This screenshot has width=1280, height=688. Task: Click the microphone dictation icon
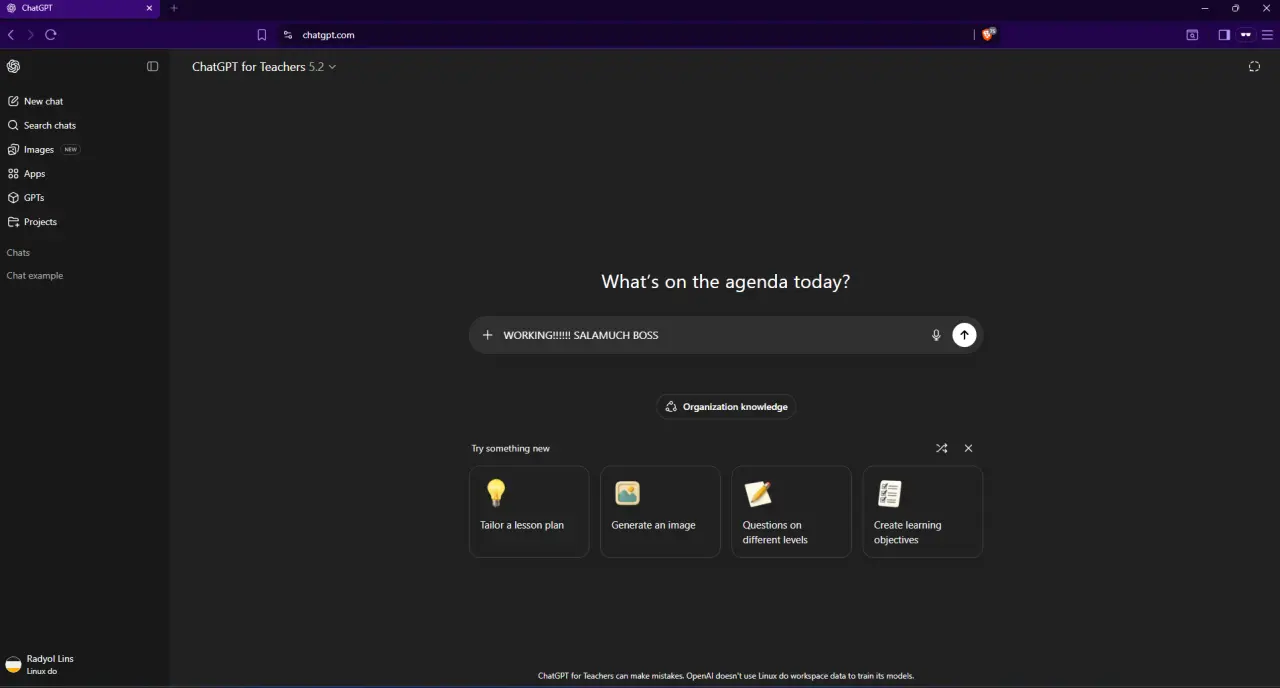point(936,335)
